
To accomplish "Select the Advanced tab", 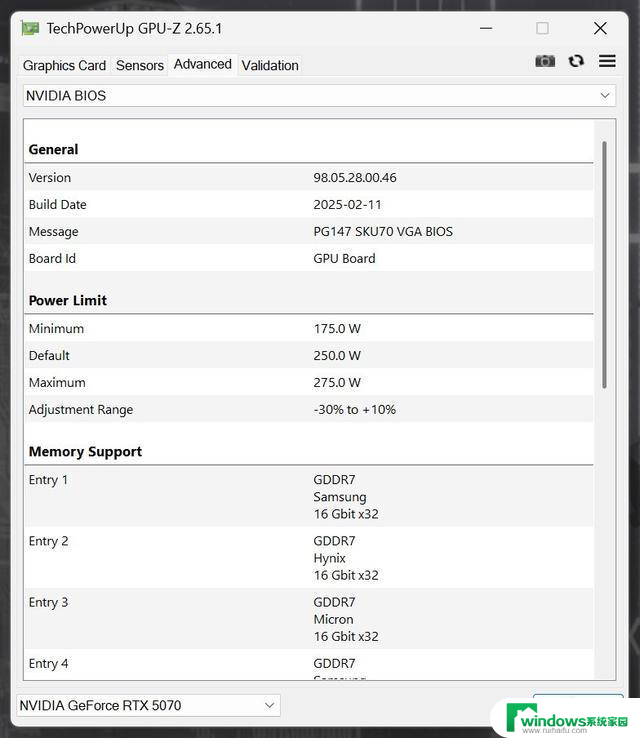I will click(203, 64).
